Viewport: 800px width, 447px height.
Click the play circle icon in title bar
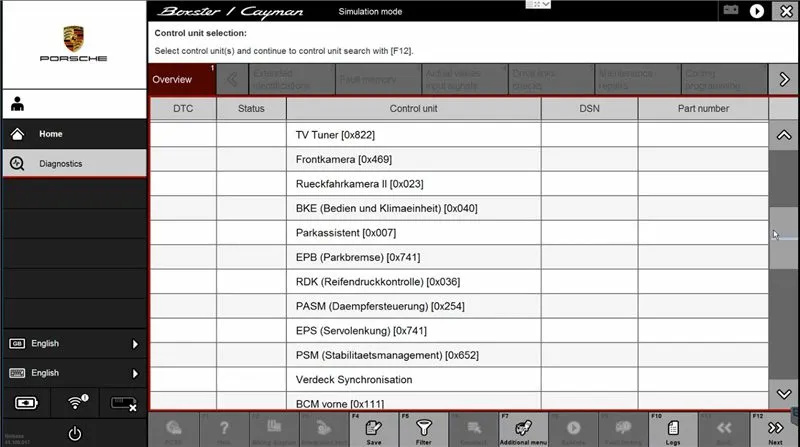pyautogui.click(x=757, y=11)
